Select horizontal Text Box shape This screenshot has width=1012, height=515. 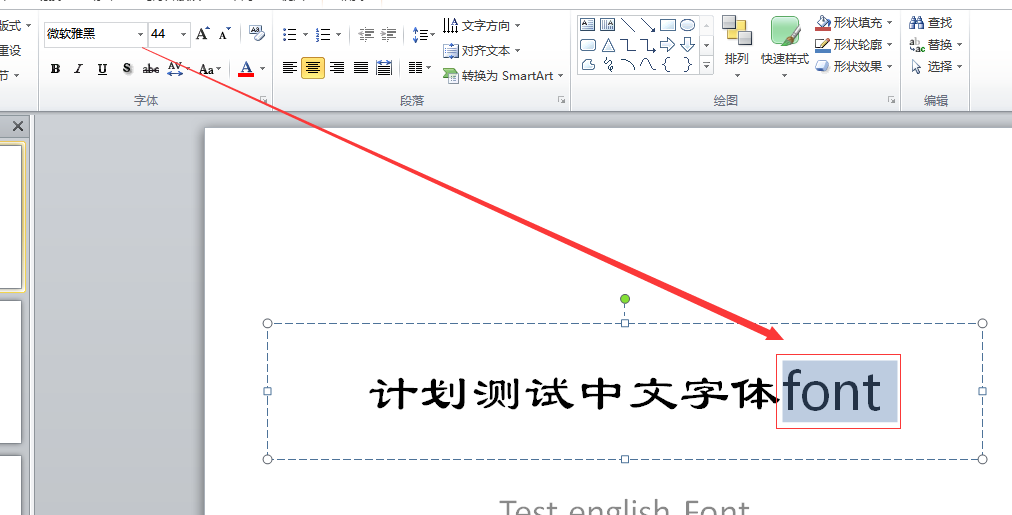point(587,25)
